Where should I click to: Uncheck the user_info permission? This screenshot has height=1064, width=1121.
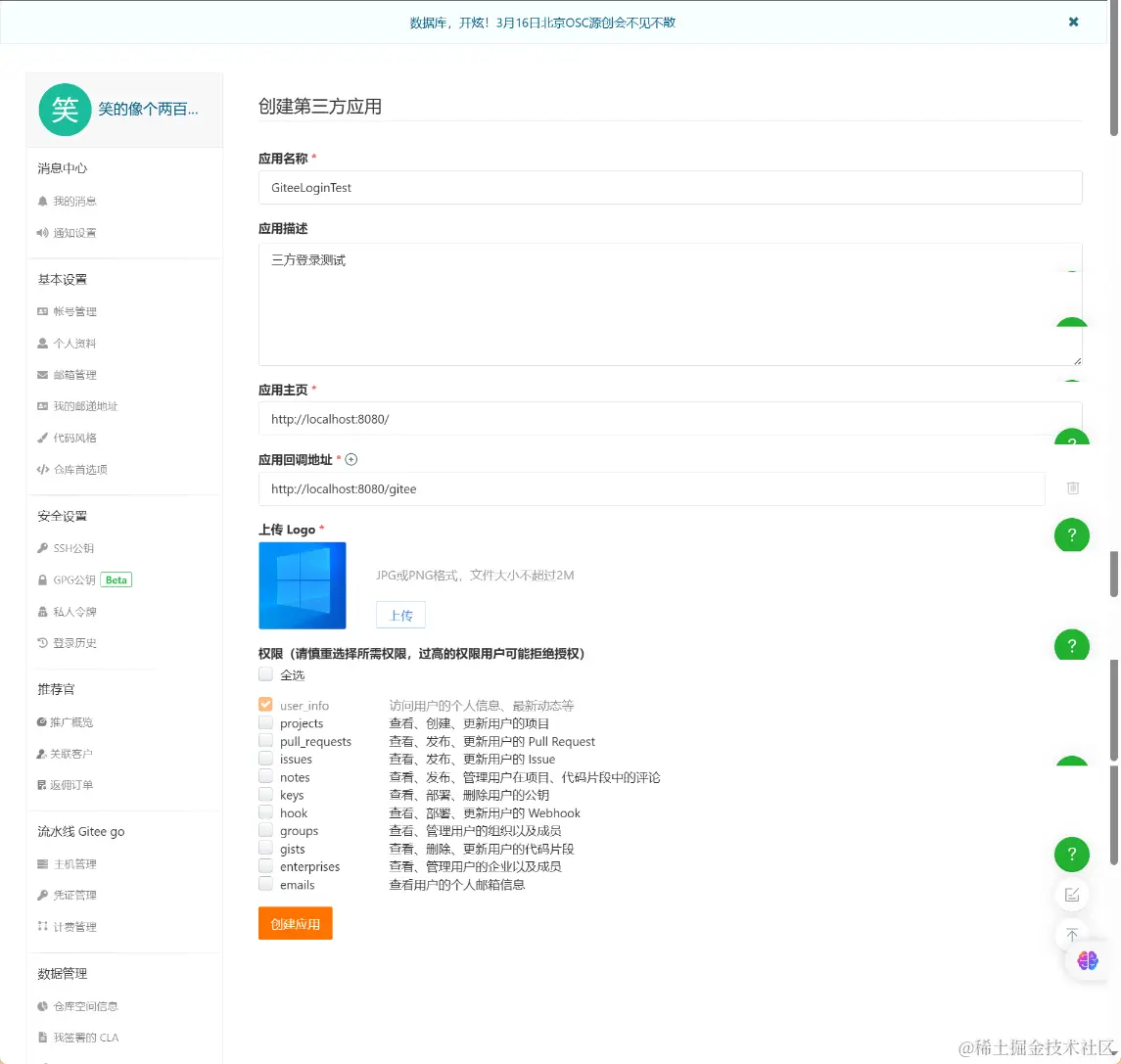266,705
